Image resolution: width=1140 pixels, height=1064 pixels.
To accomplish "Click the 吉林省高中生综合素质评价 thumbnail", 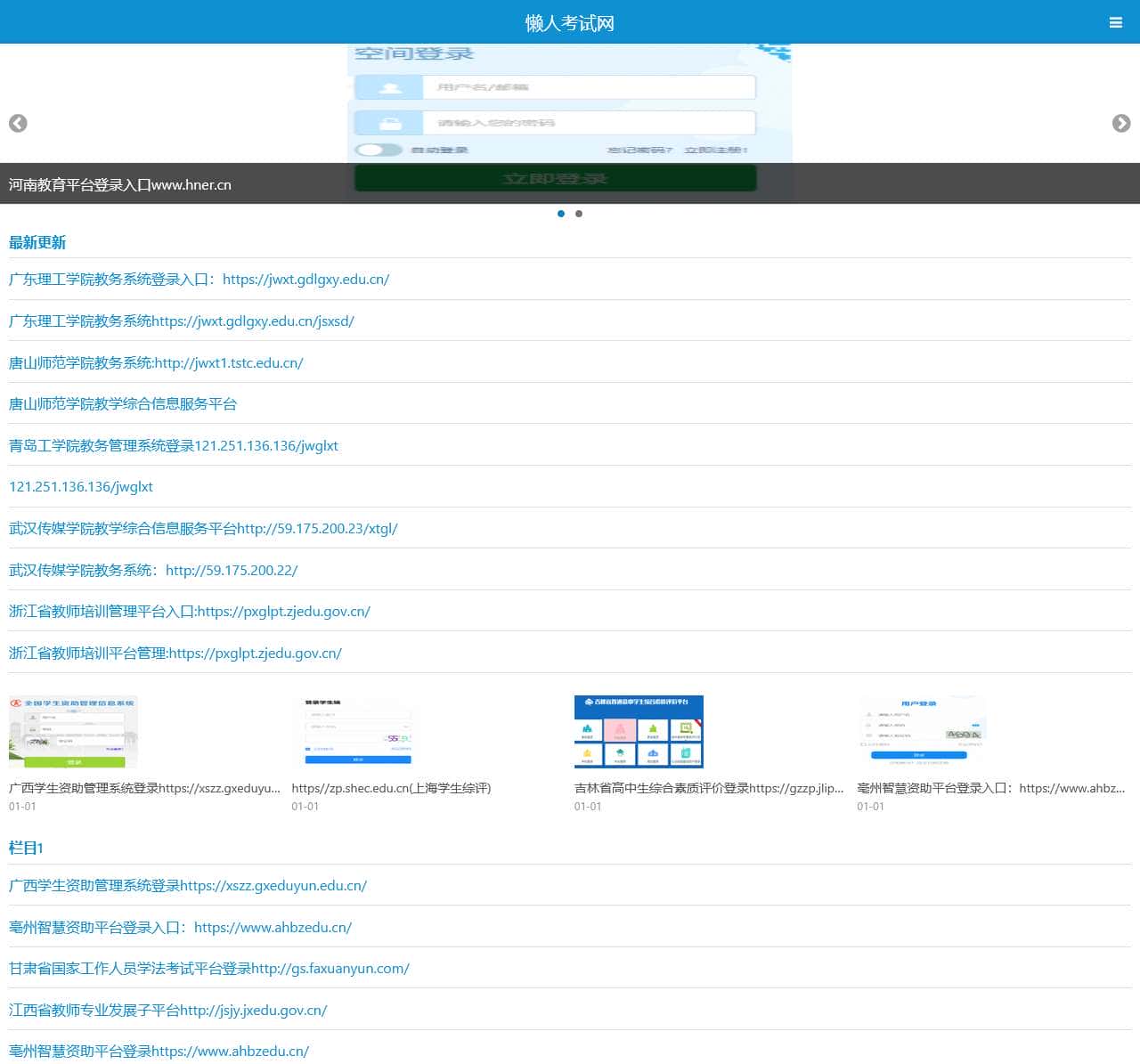I will pyautogui.click(x=639, y=732).
